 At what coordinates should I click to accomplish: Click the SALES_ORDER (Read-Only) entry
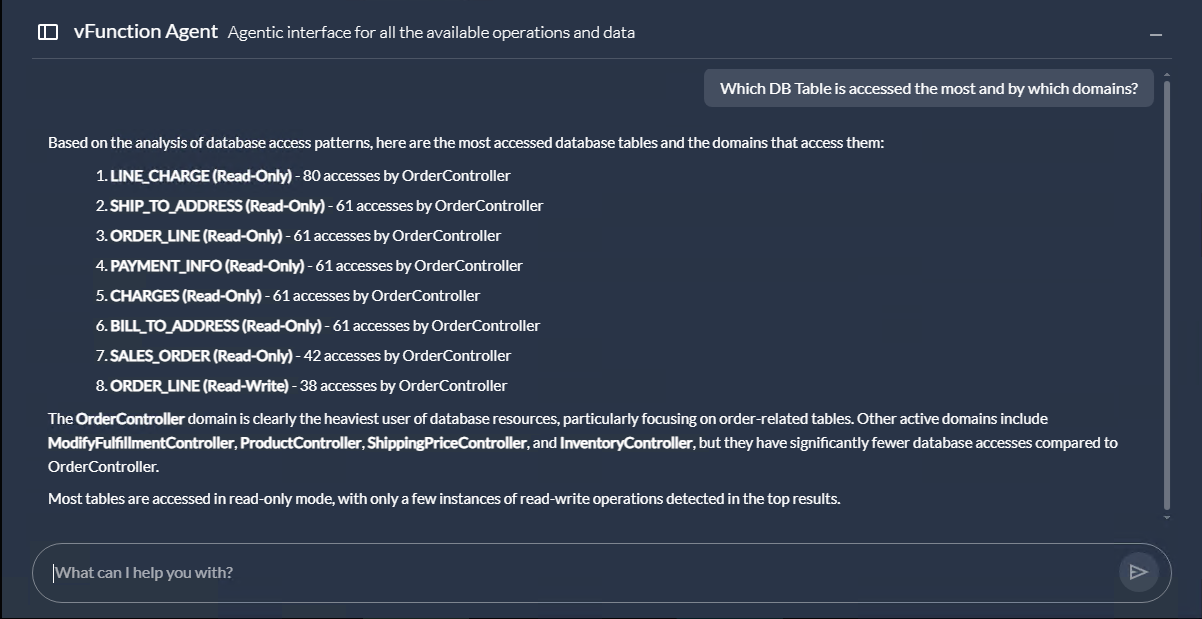[201, 356]
